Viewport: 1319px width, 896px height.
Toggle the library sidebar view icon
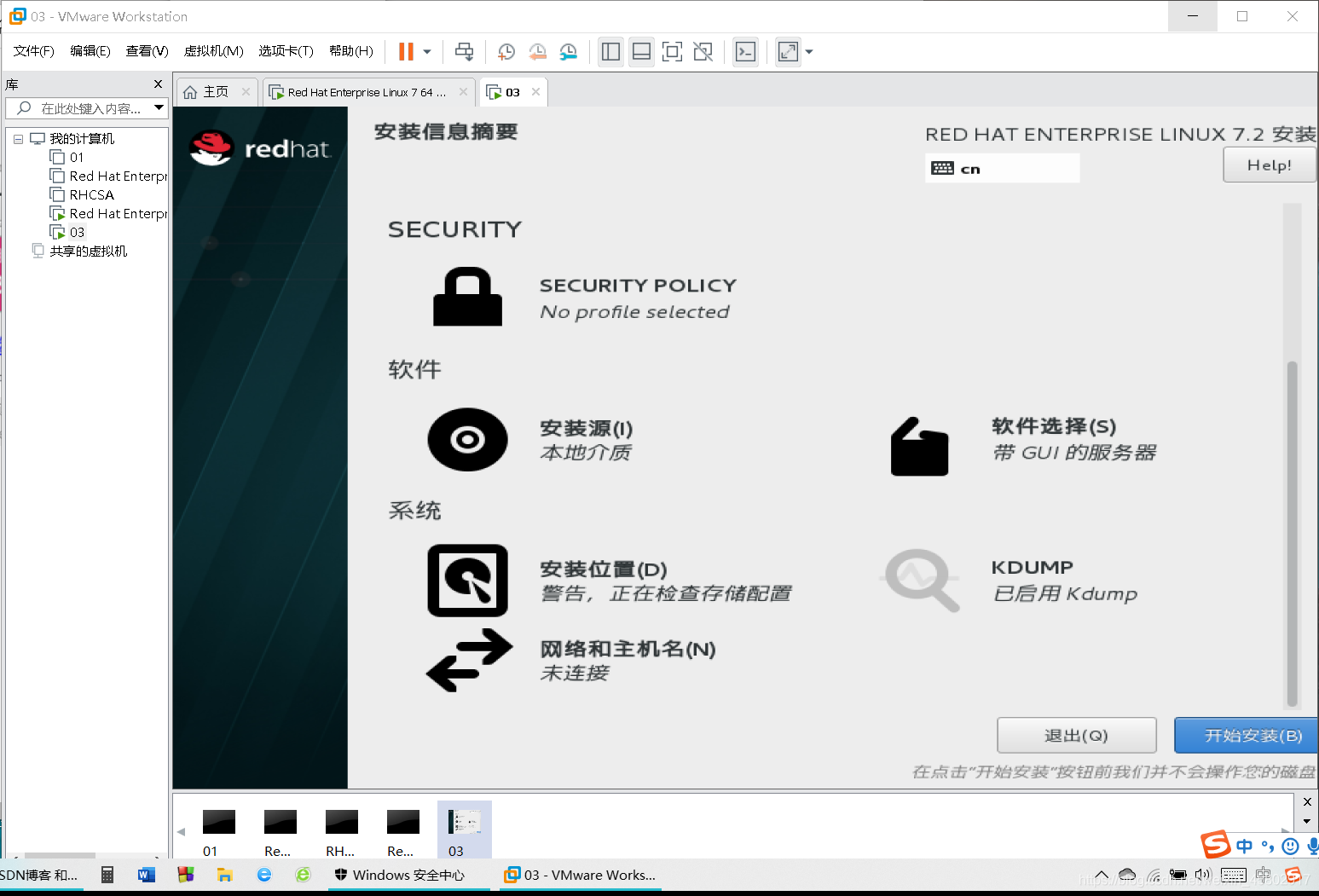point(610,52)
